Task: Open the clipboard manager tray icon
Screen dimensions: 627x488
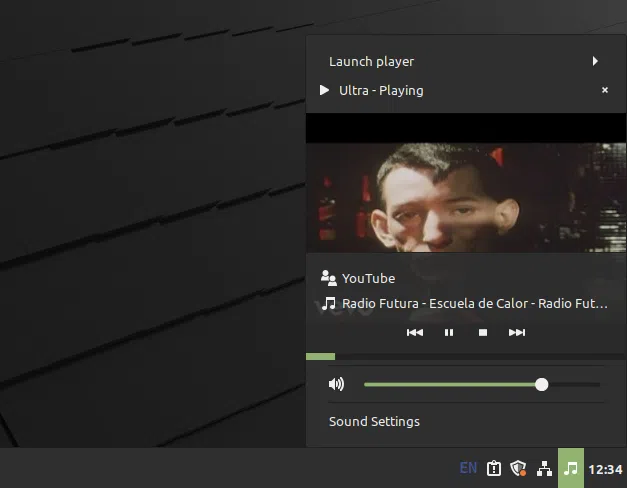Action: 494,468
